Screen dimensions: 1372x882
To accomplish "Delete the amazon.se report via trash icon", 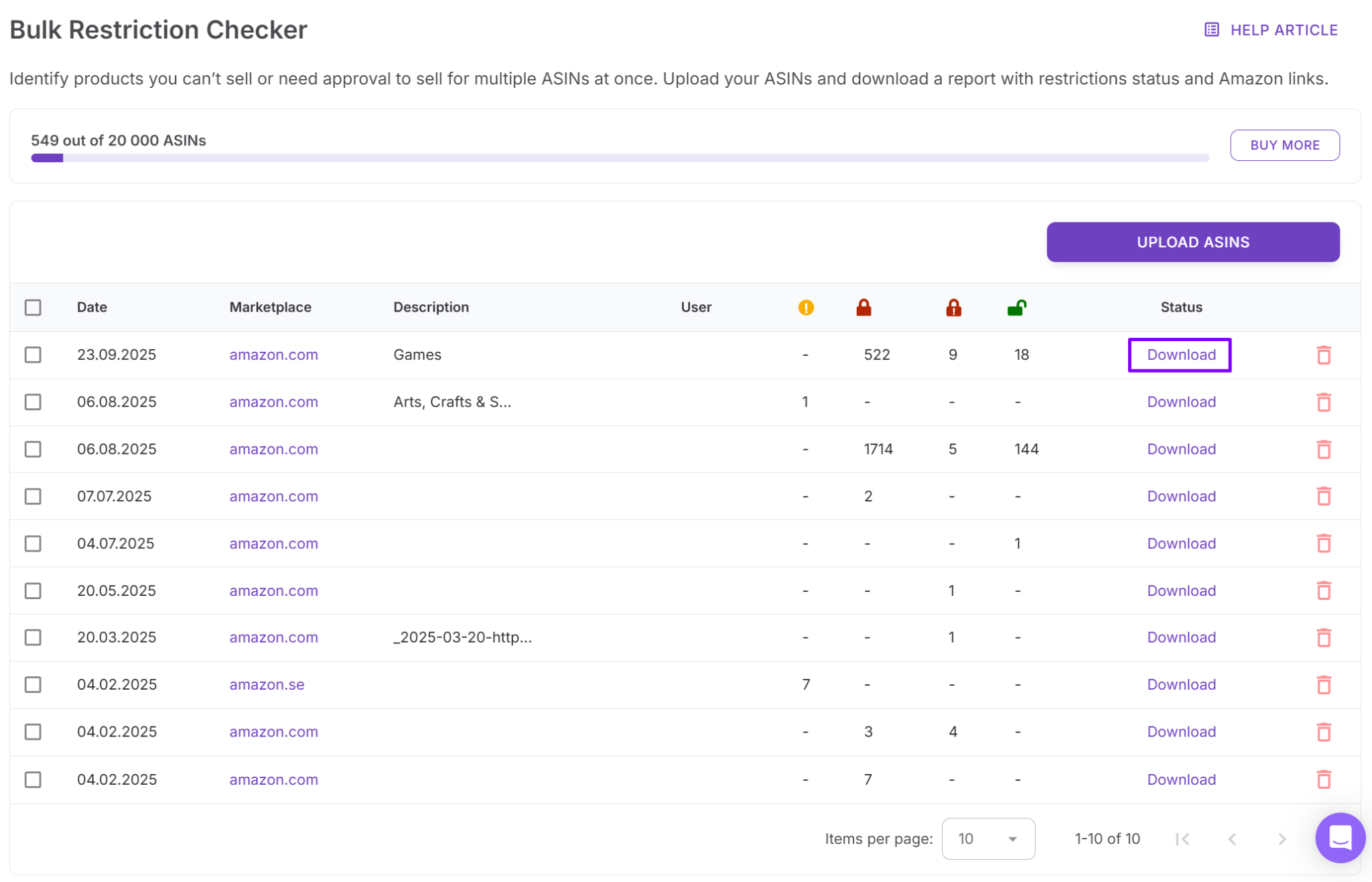I will coord(1324,684).
